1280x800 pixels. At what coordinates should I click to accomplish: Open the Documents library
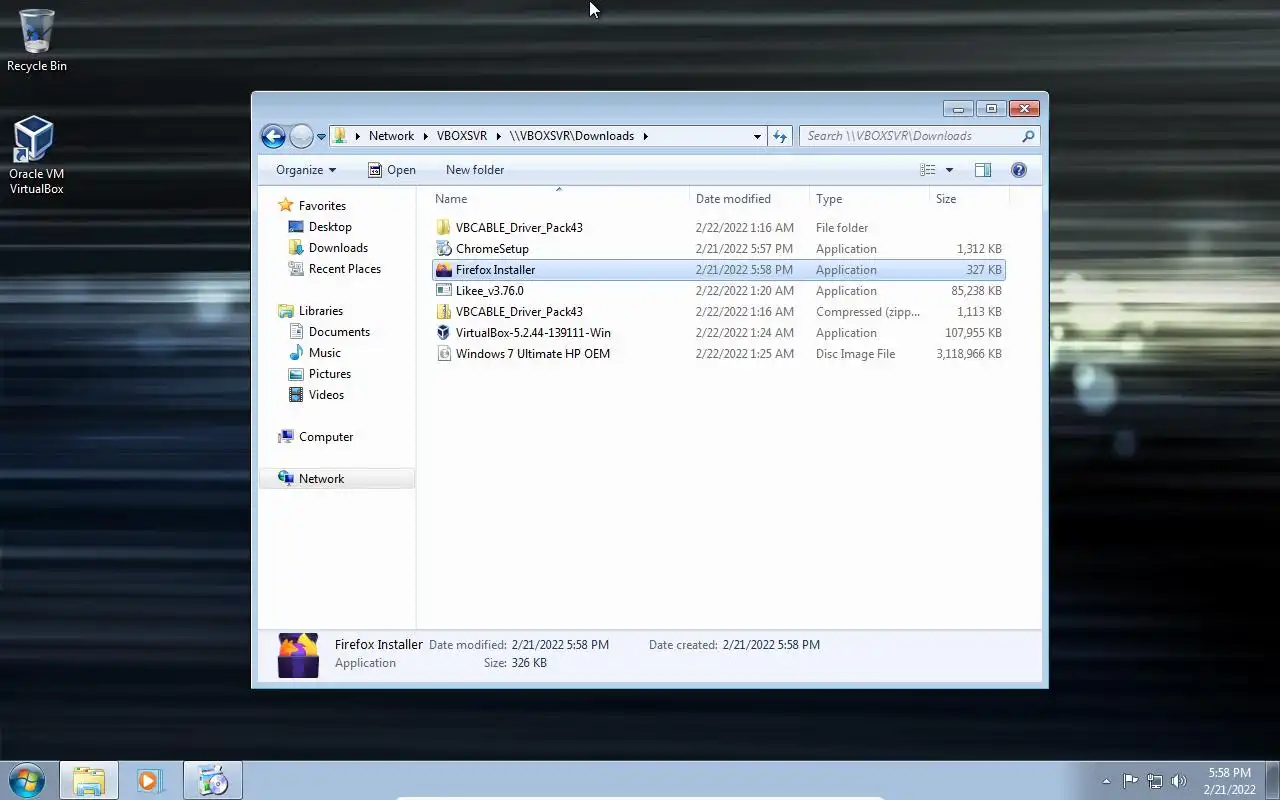(x=339, y=332)
